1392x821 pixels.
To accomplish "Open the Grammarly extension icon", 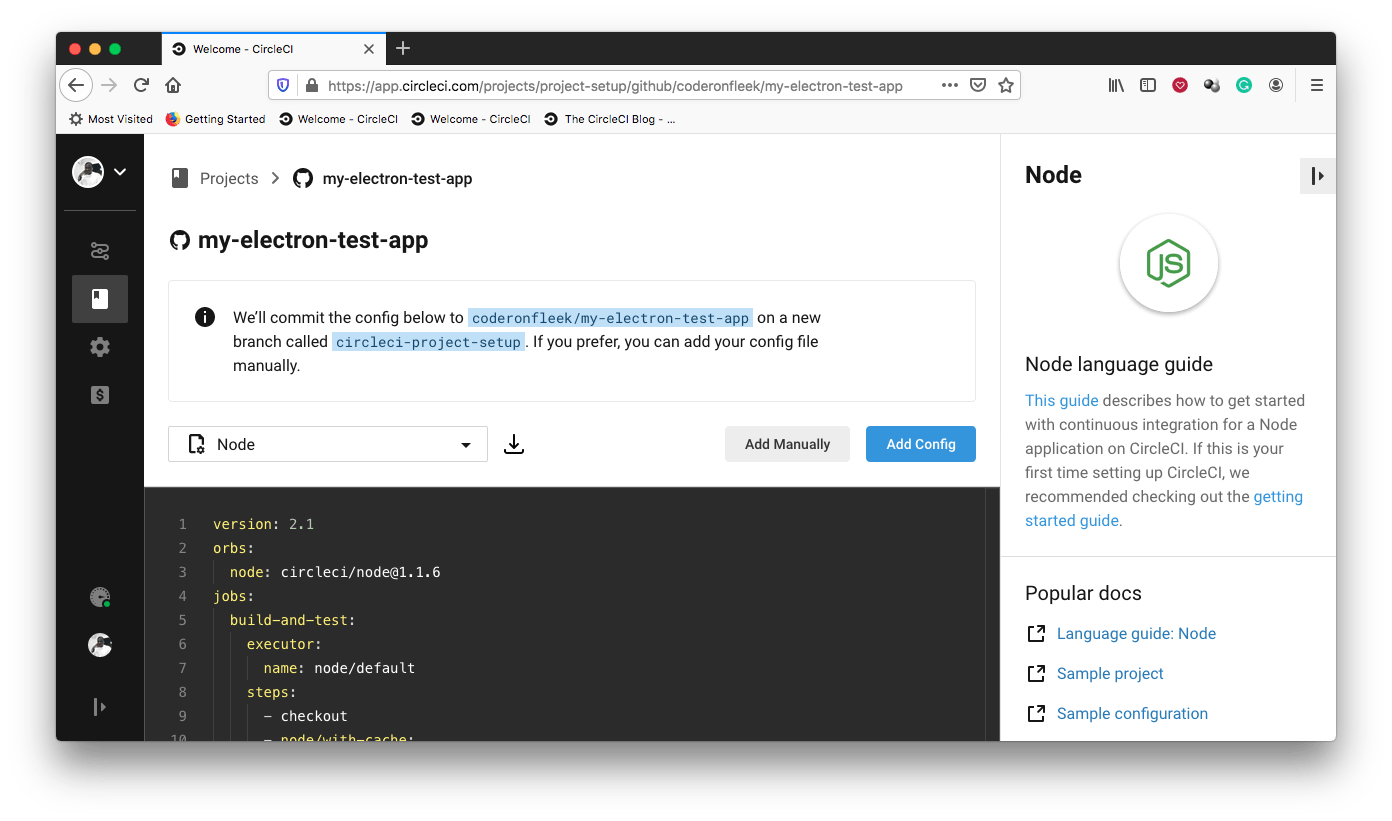I will point(1243,85).
